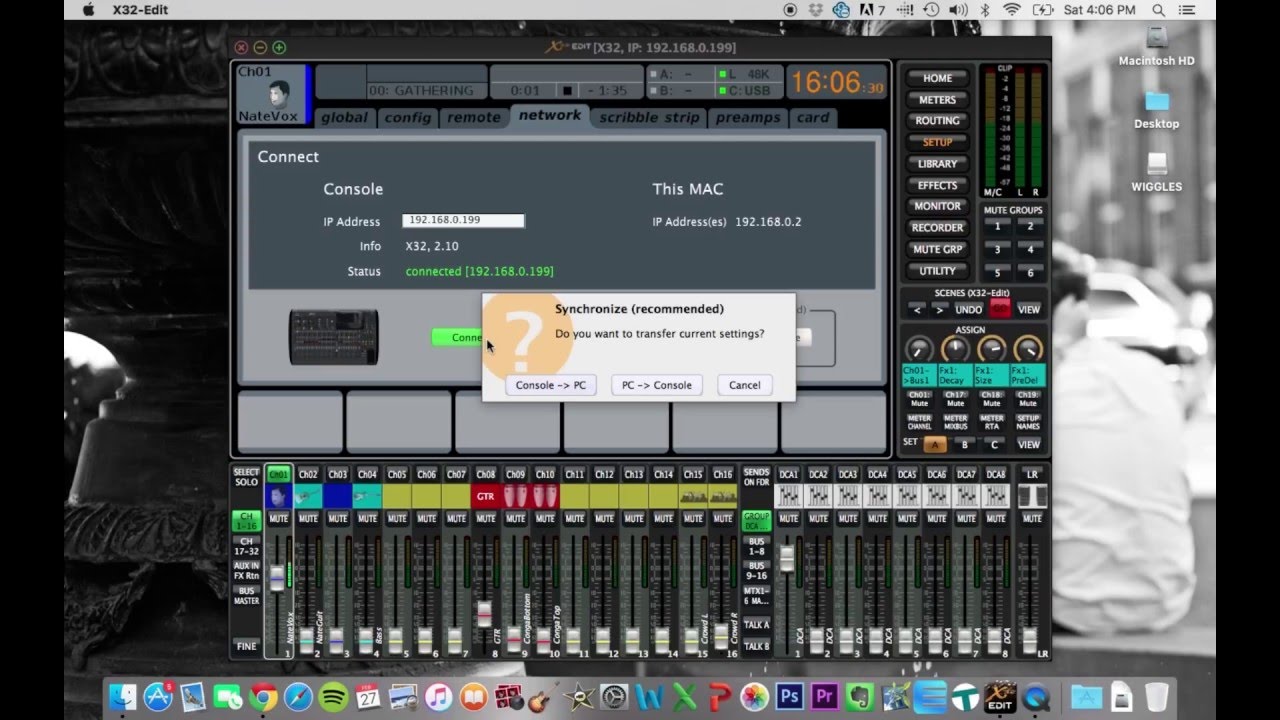Launch Photoshop from the Dock
The height and width of the screenshot is (720, 1280).
(x=790, y=697)
